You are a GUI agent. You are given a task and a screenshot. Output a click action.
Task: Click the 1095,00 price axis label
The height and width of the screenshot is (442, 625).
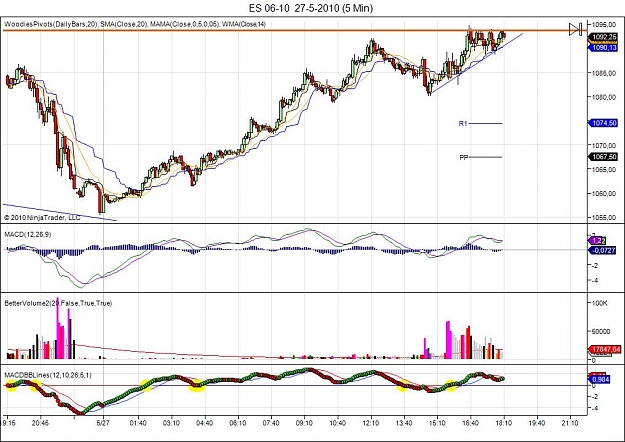605,25
